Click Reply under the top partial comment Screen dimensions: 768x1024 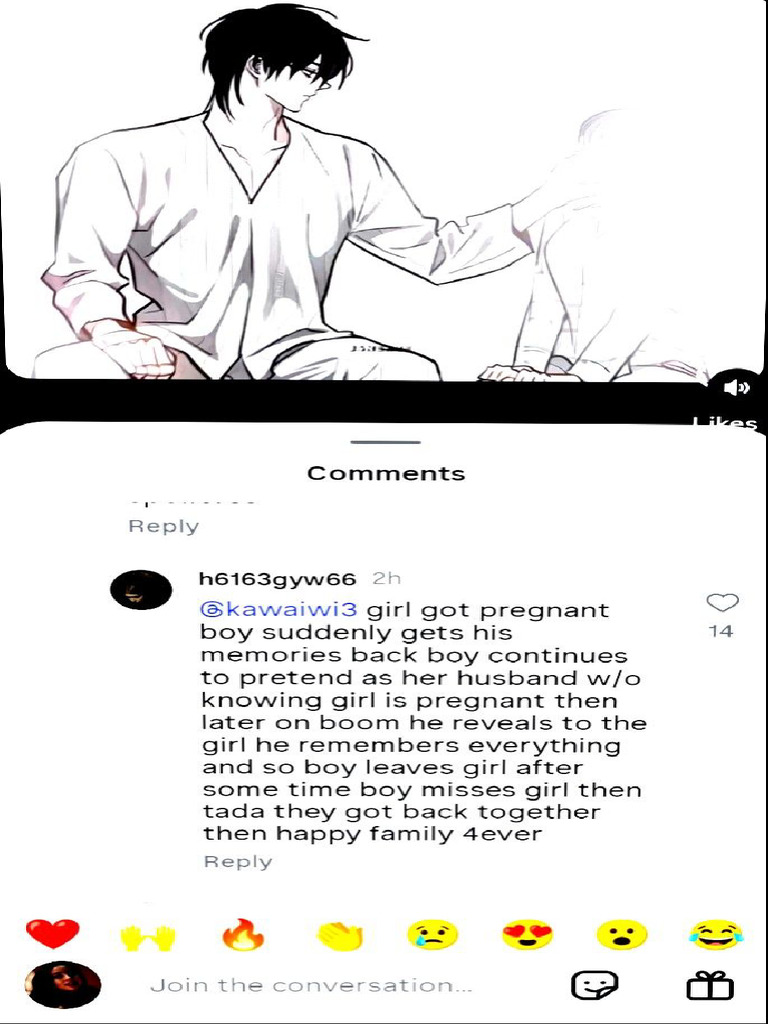(x=164, y=526)
